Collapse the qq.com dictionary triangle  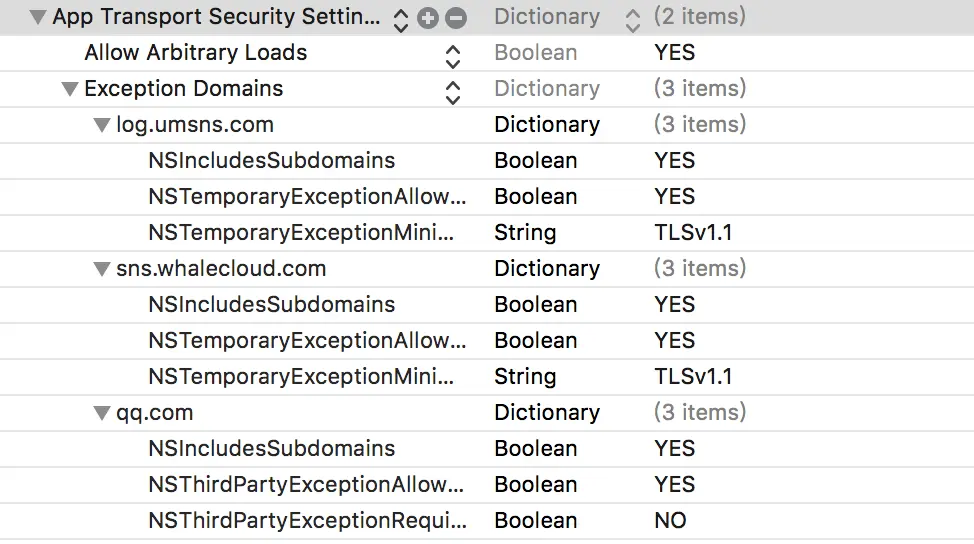(x=101, y=413)
